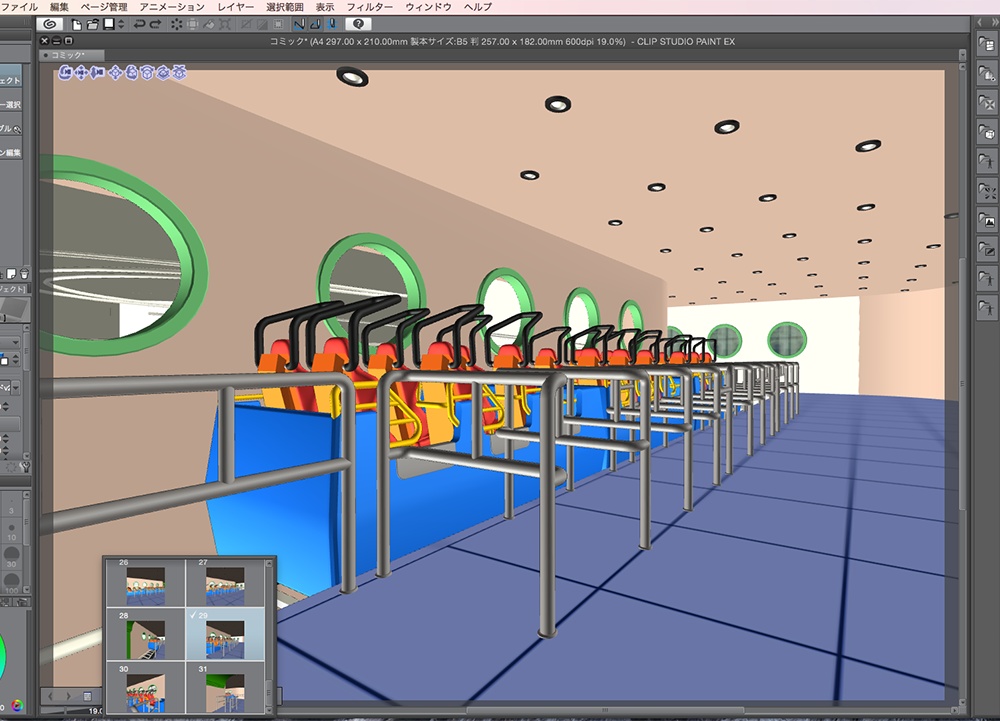Click the CLIP STUDIO launch icon
The width and height of the screenshot is (1000, 721).
(49, 24)
